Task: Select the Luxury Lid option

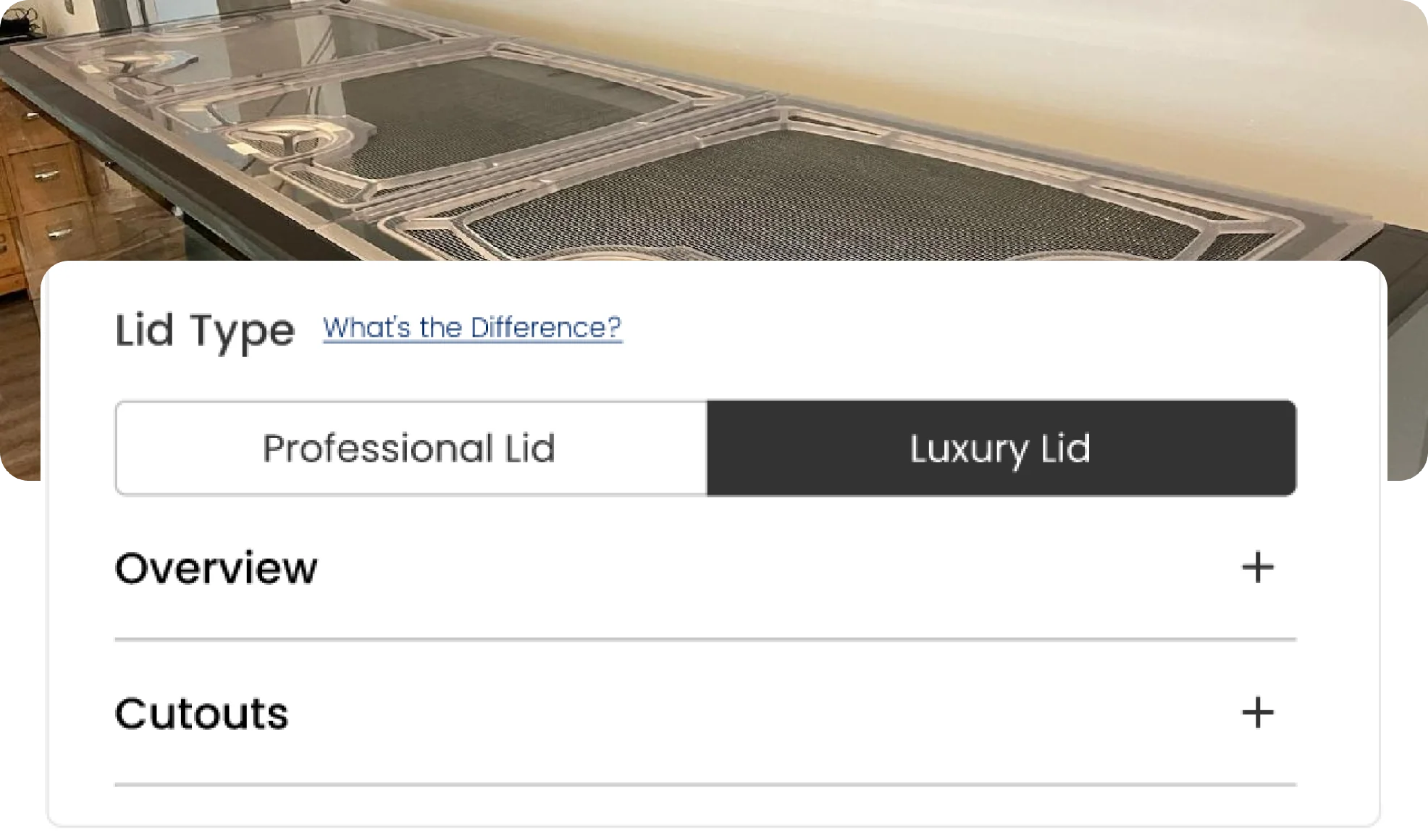Action: pos(1001,448)
